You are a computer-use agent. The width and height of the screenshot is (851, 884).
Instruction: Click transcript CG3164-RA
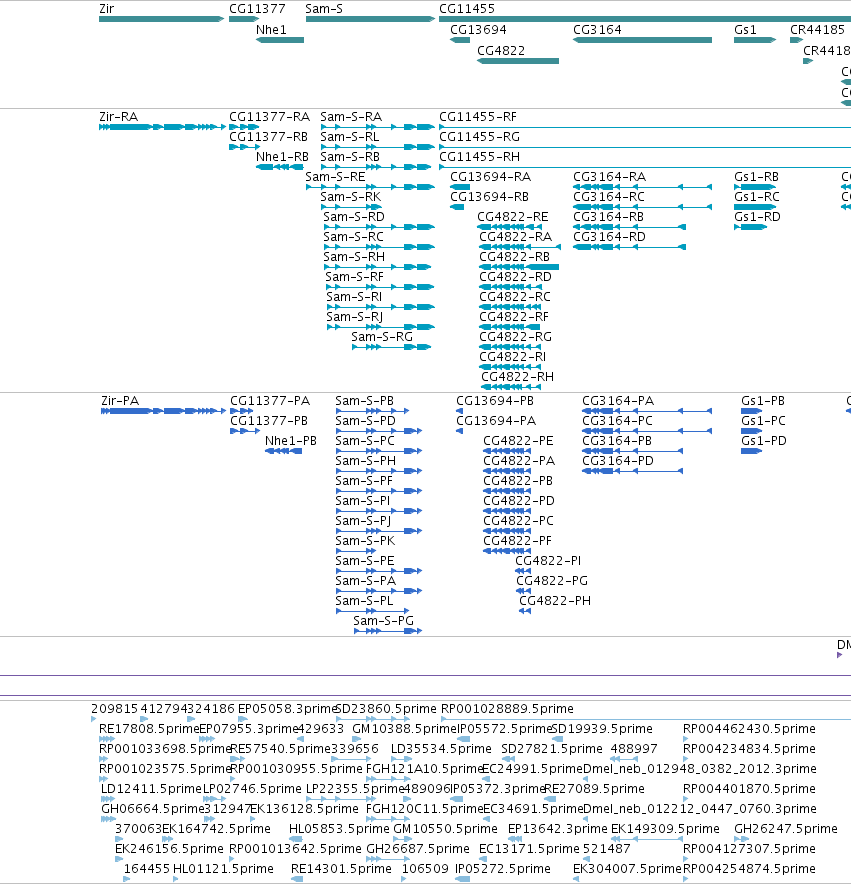tap(642, 187)
